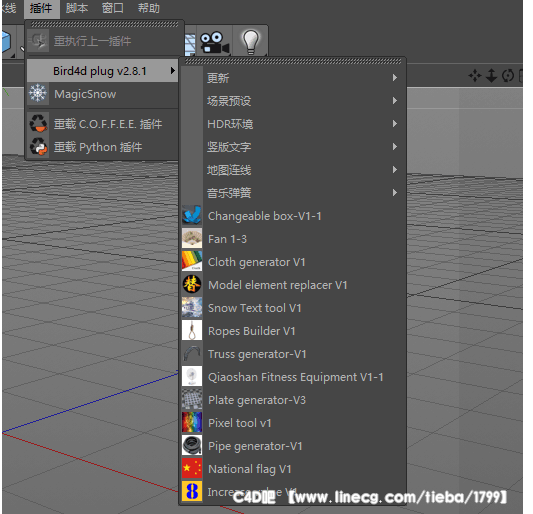
Task: Click the MagicSnow snowflake icon
Action: click(x=38, y=93)
